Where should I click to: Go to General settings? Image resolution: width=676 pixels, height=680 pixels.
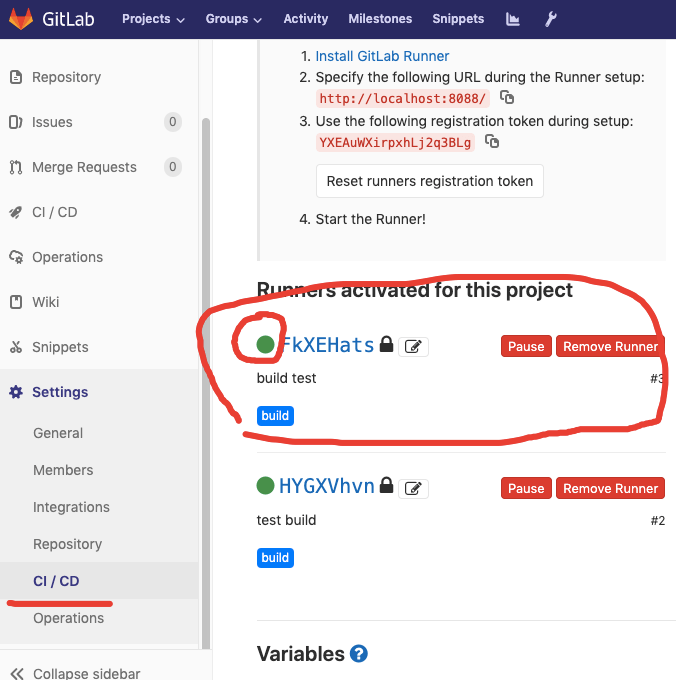pos(58,433)
